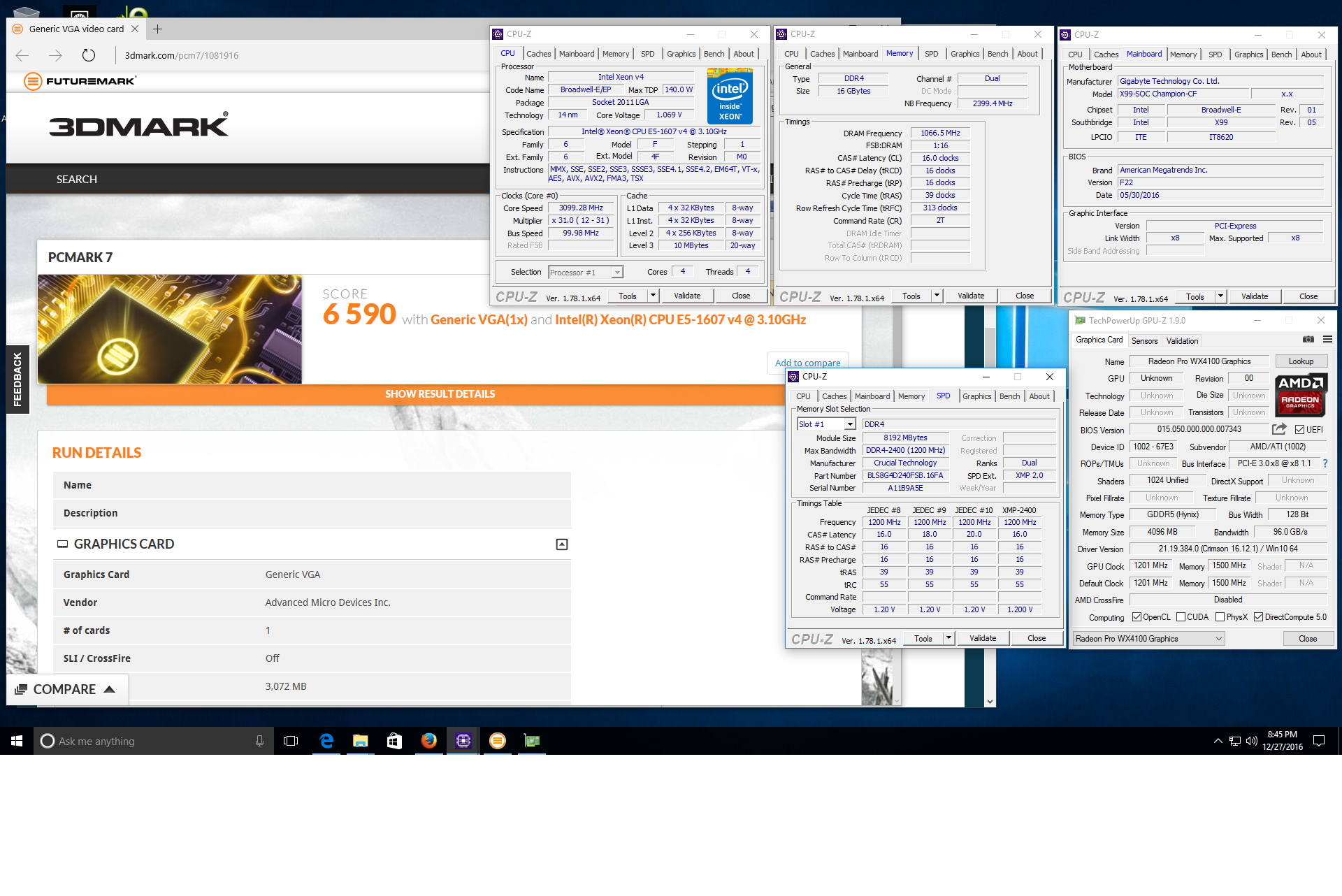Expand the COMPARE panel
This screenshot has height=896, width=1342.
pos(67,690)
